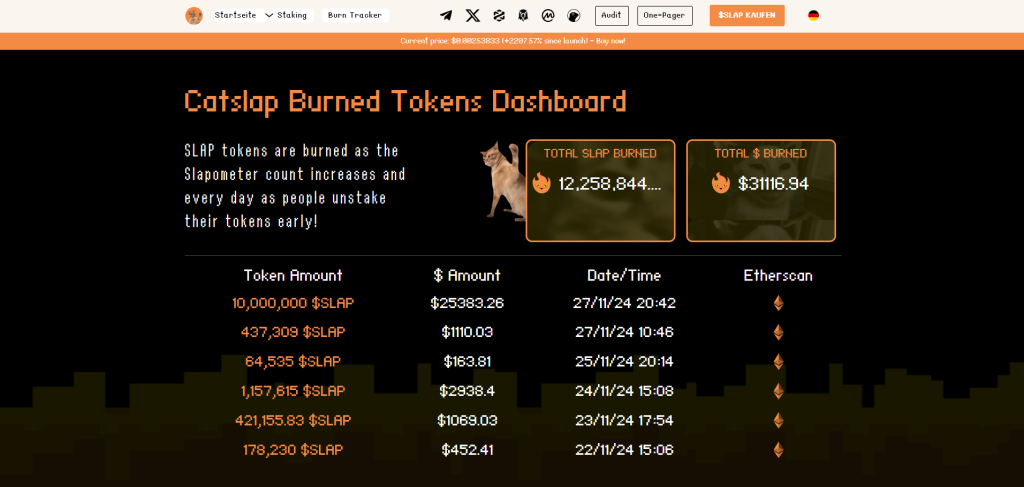The image size is (1024, 487).
Task: Open the Startseite menu item
Action: pyautogui.click(x=238, y=15)
